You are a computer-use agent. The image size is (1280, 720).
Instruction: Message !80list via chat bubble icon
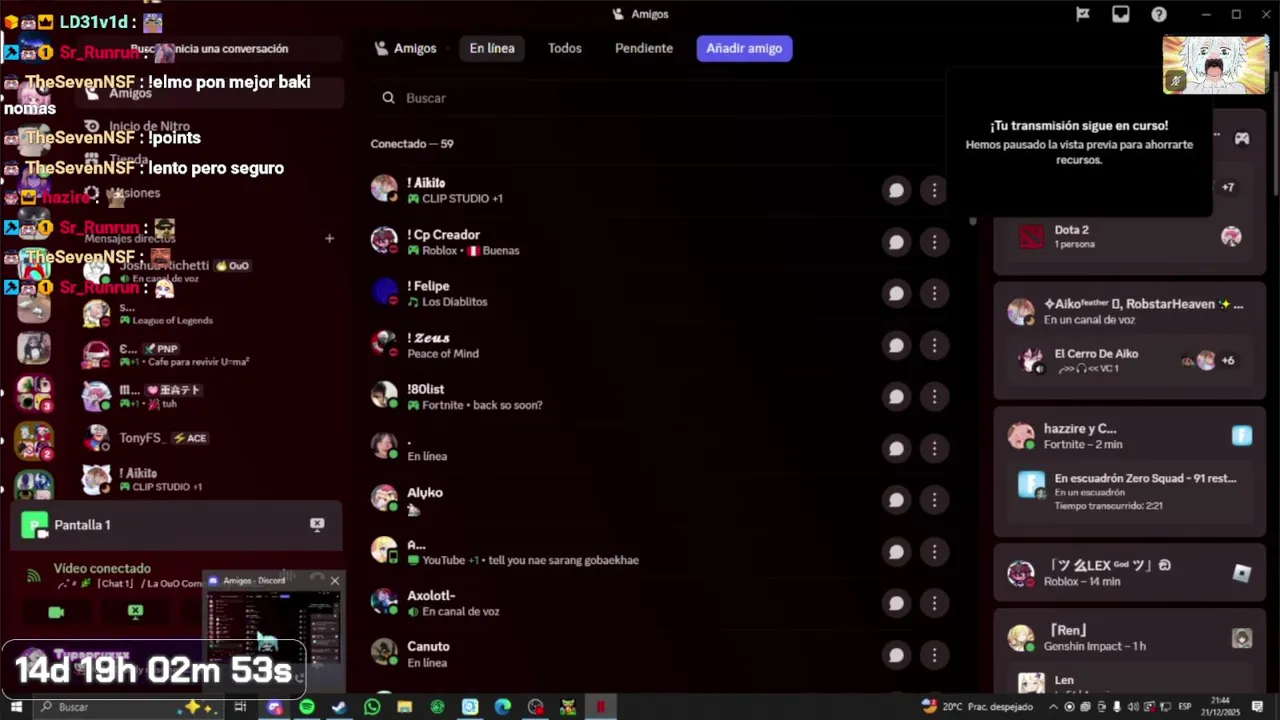click(896, 397)
